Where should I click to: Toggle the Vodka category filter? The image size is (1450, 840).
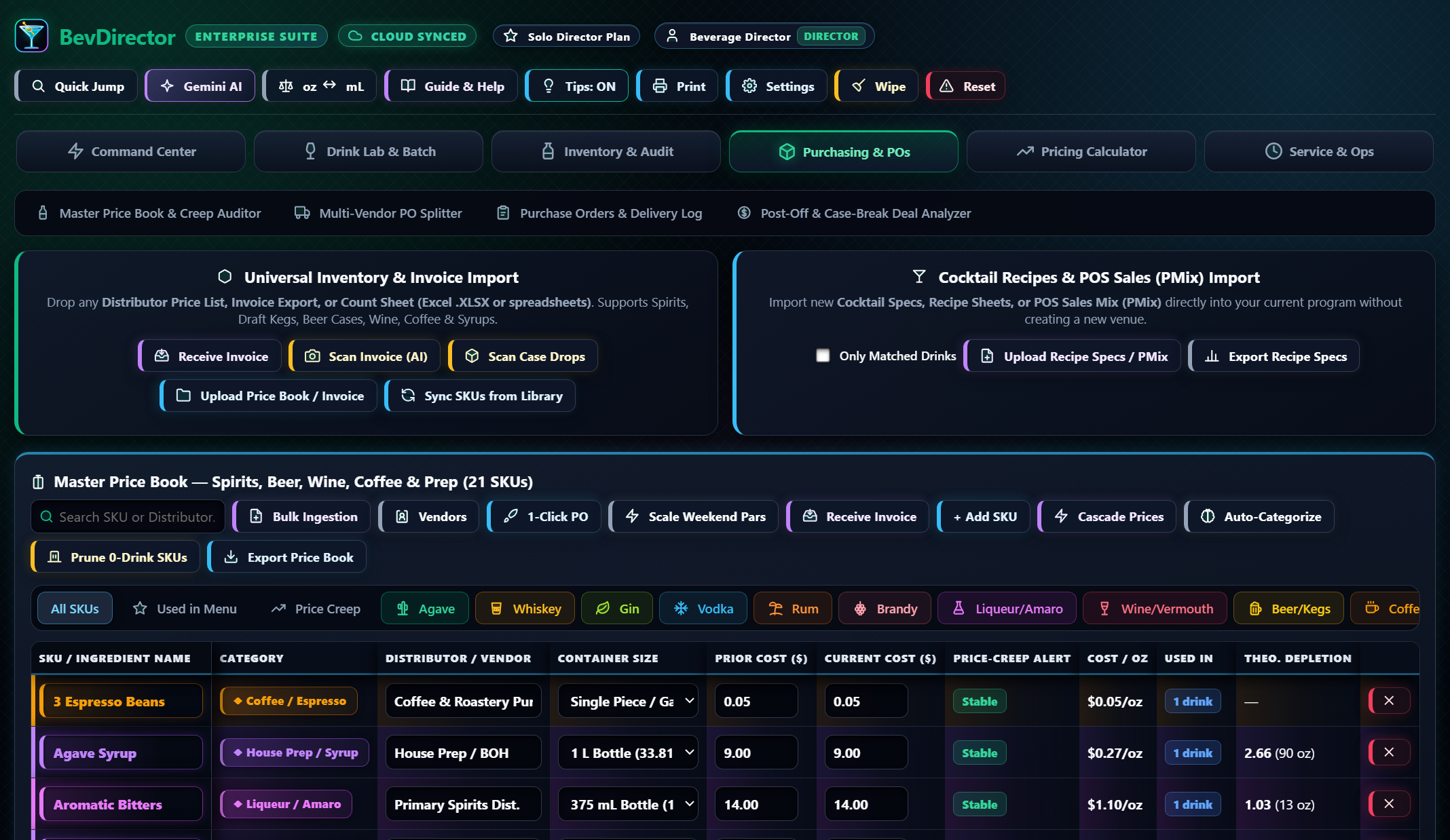point(703,609)
